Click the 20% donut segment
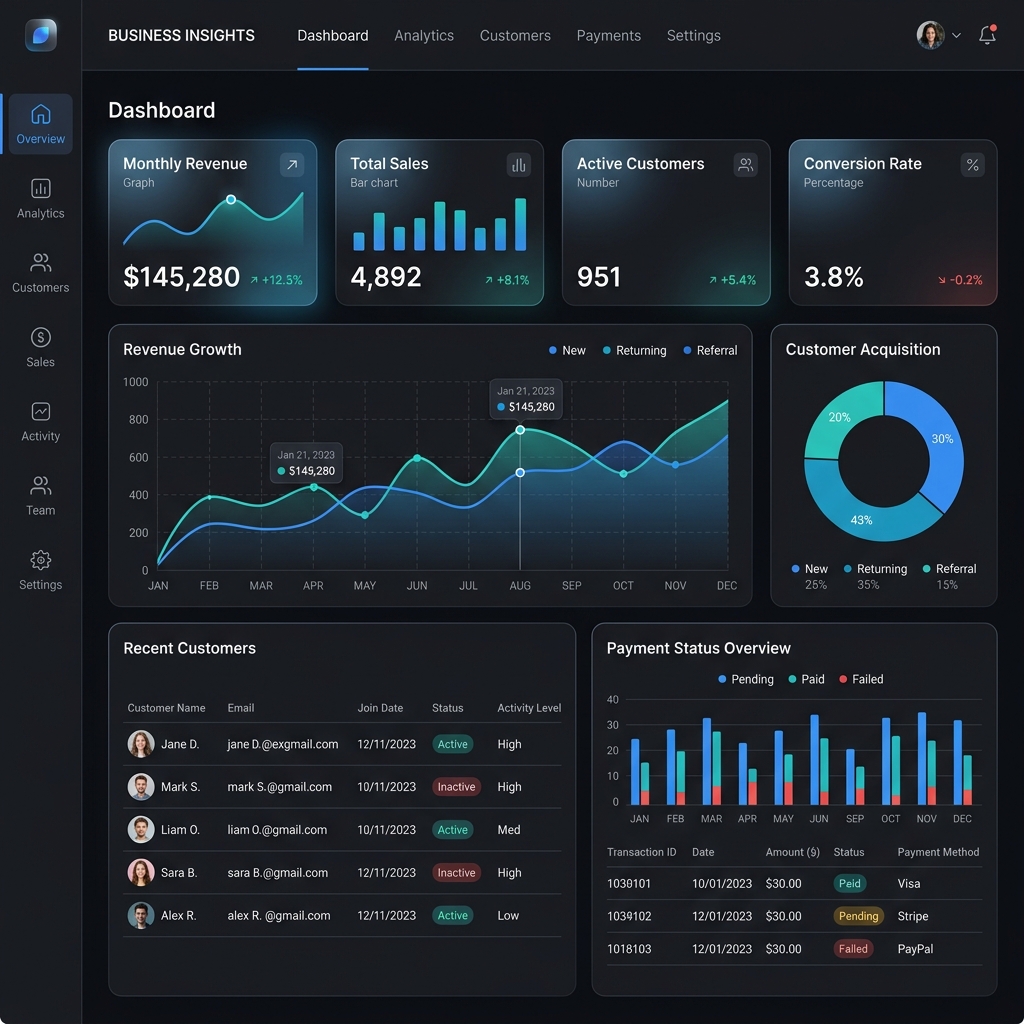 point(841,418)
